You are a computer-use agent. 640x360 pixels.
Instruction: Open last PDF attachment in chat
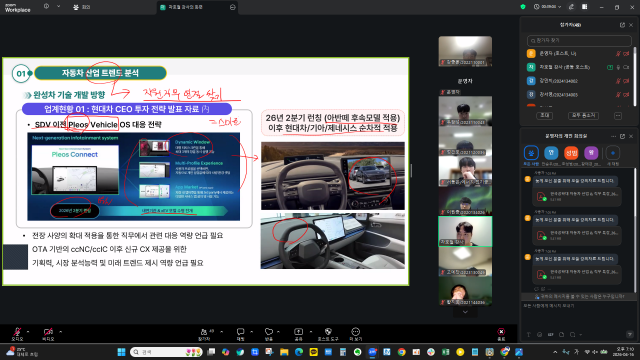[x=577, y=274]
